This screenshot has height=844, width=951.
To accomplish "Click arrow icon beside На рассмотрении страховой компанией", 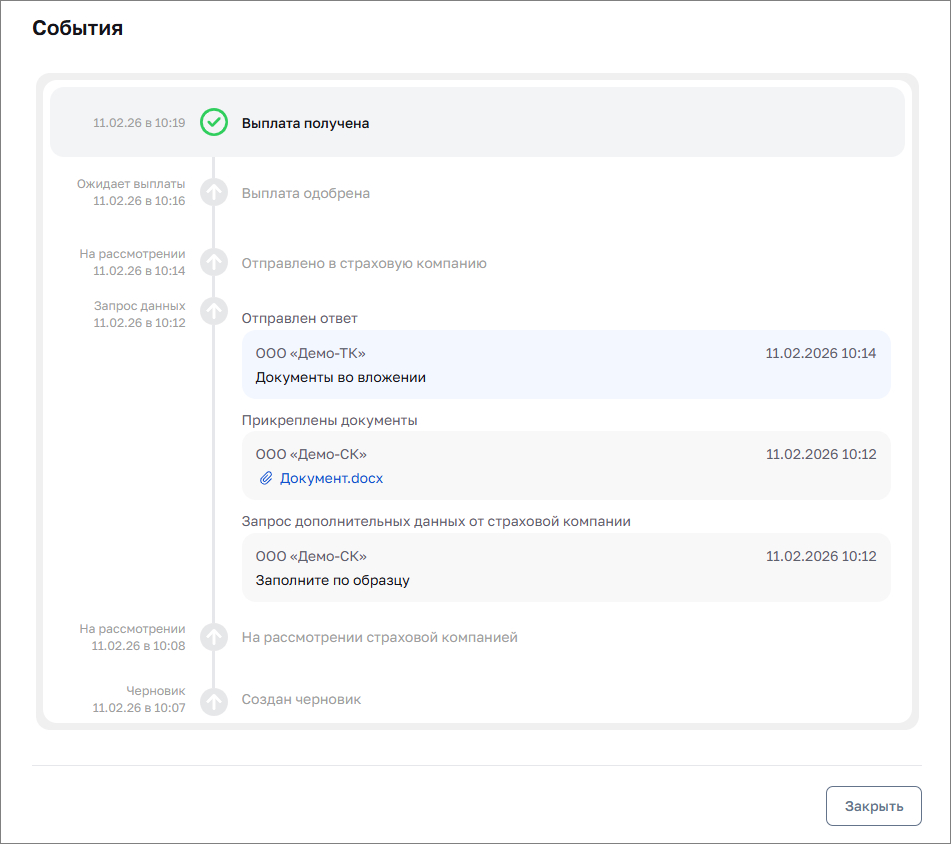I will (x=214, y=636).
